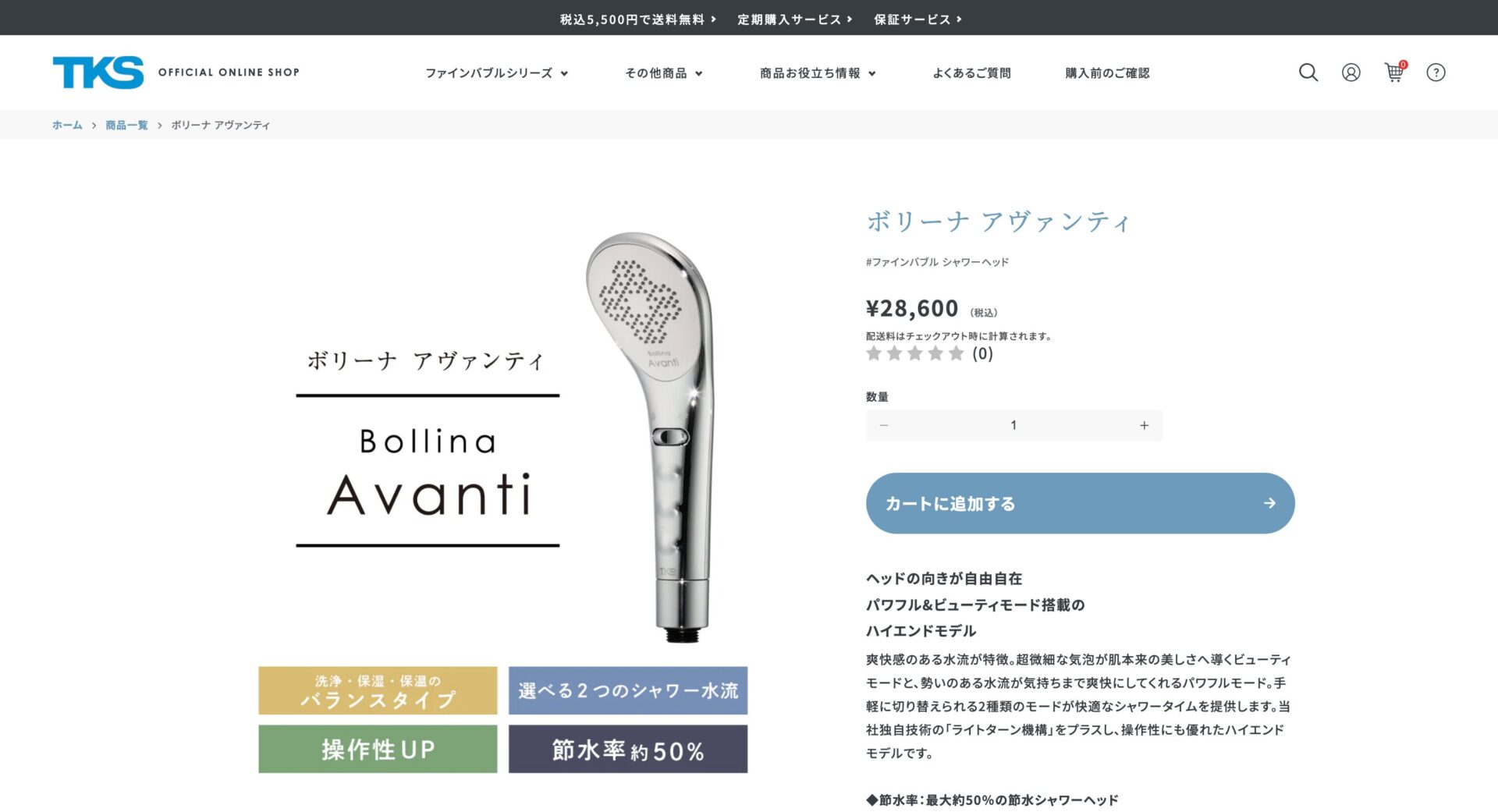The width and height of the screenshot is (1498, 812).
Task: Click the help question mark icon
Action: point(1436,73)
